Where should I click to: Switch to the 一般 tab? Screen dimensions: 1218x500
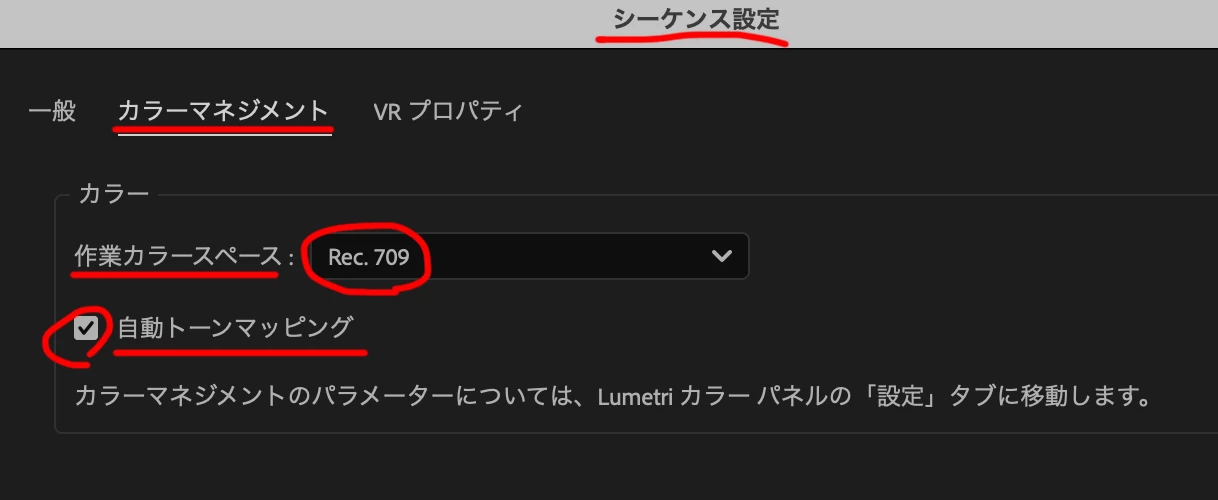point(52,111)
